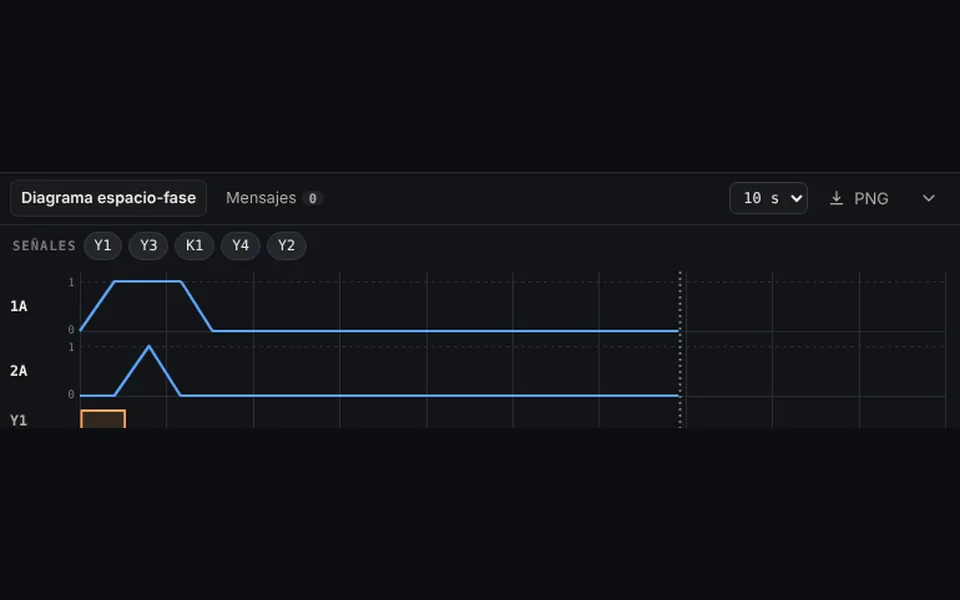Toggle the Y2 signal chip
Image resolution: width=960 pixels, height=600 pixels.
click(x=287, y=246)
